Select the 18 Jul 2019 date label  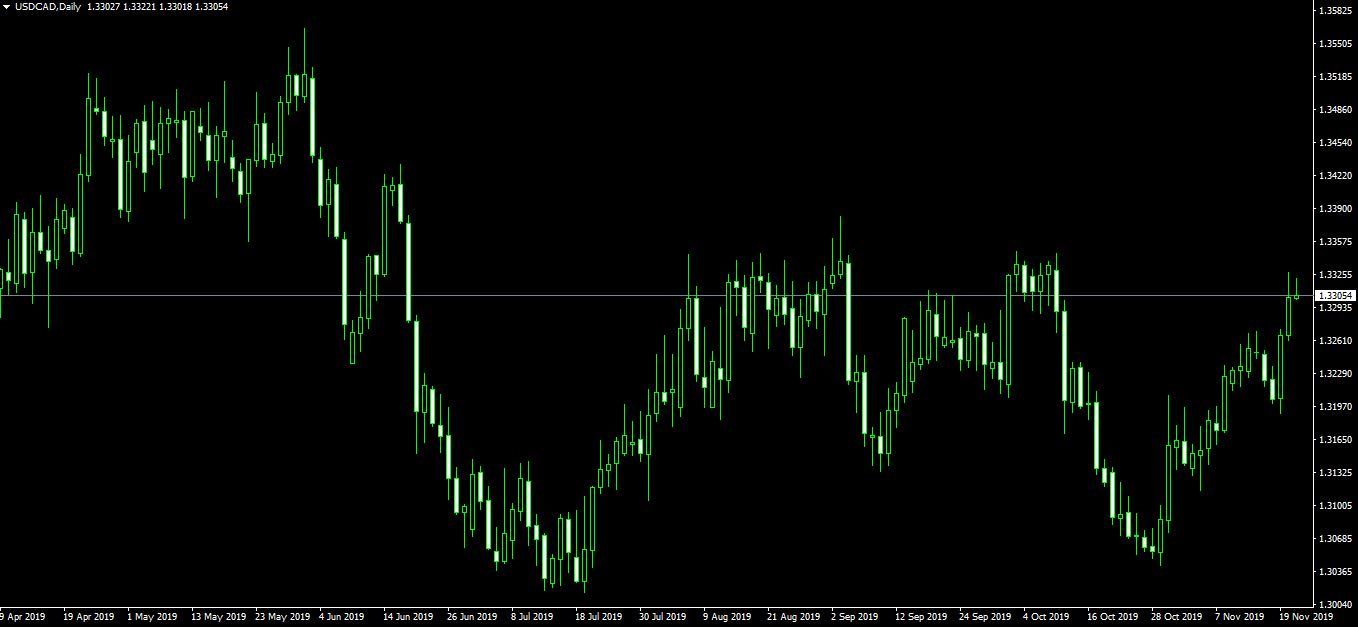598,617
